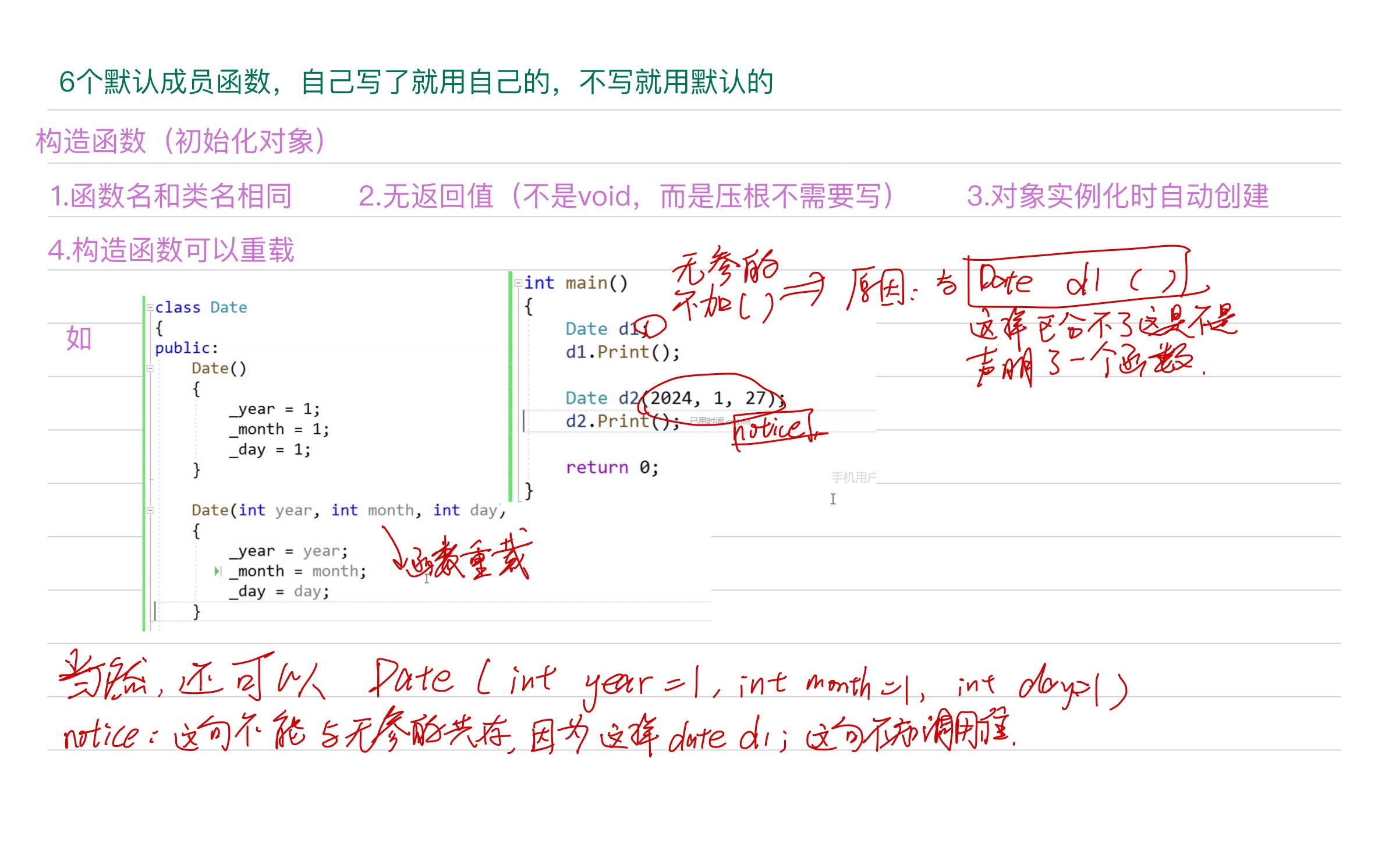Collapse the Date(int year, int month, int day) constructor

click(x=150, y=511)
